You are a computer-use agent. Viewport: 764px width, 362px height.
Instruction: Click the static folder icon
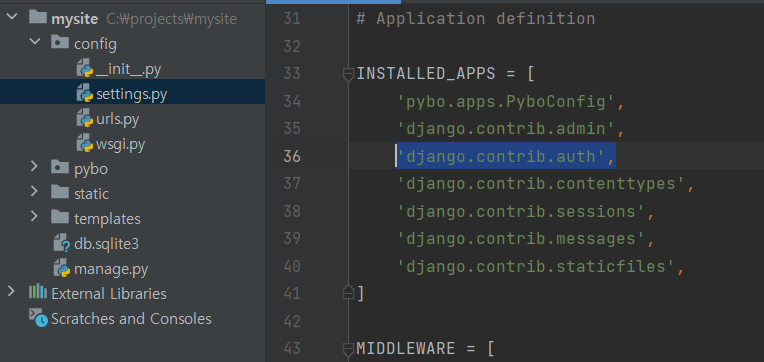point(60,192)
